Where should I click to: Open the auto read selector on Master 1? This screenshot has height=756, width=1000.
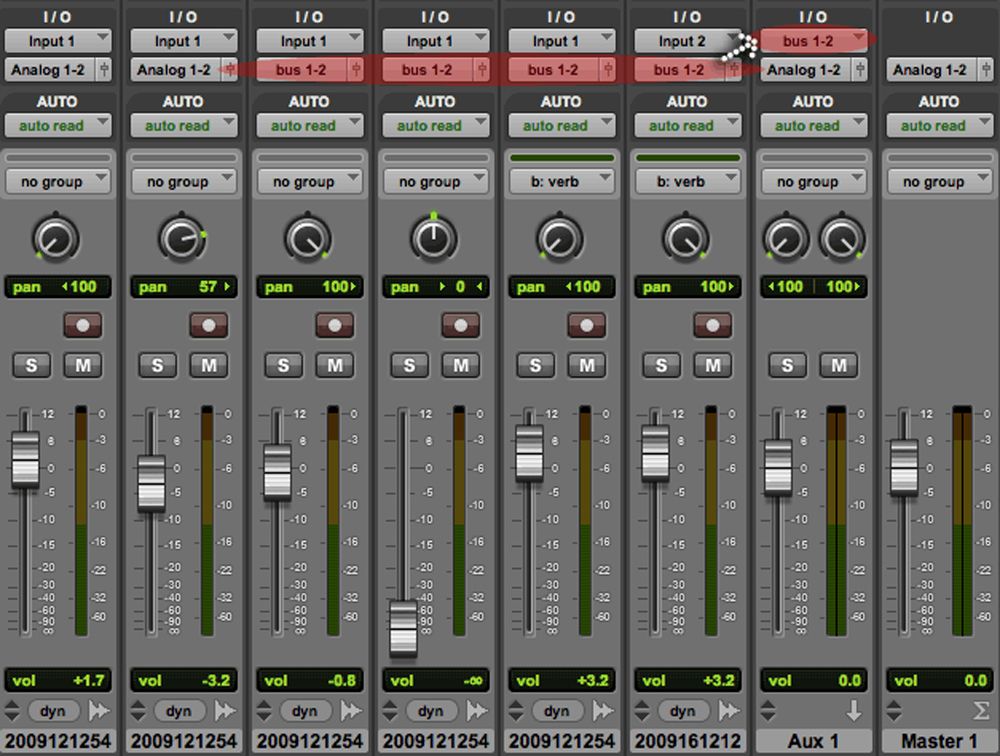940,125
